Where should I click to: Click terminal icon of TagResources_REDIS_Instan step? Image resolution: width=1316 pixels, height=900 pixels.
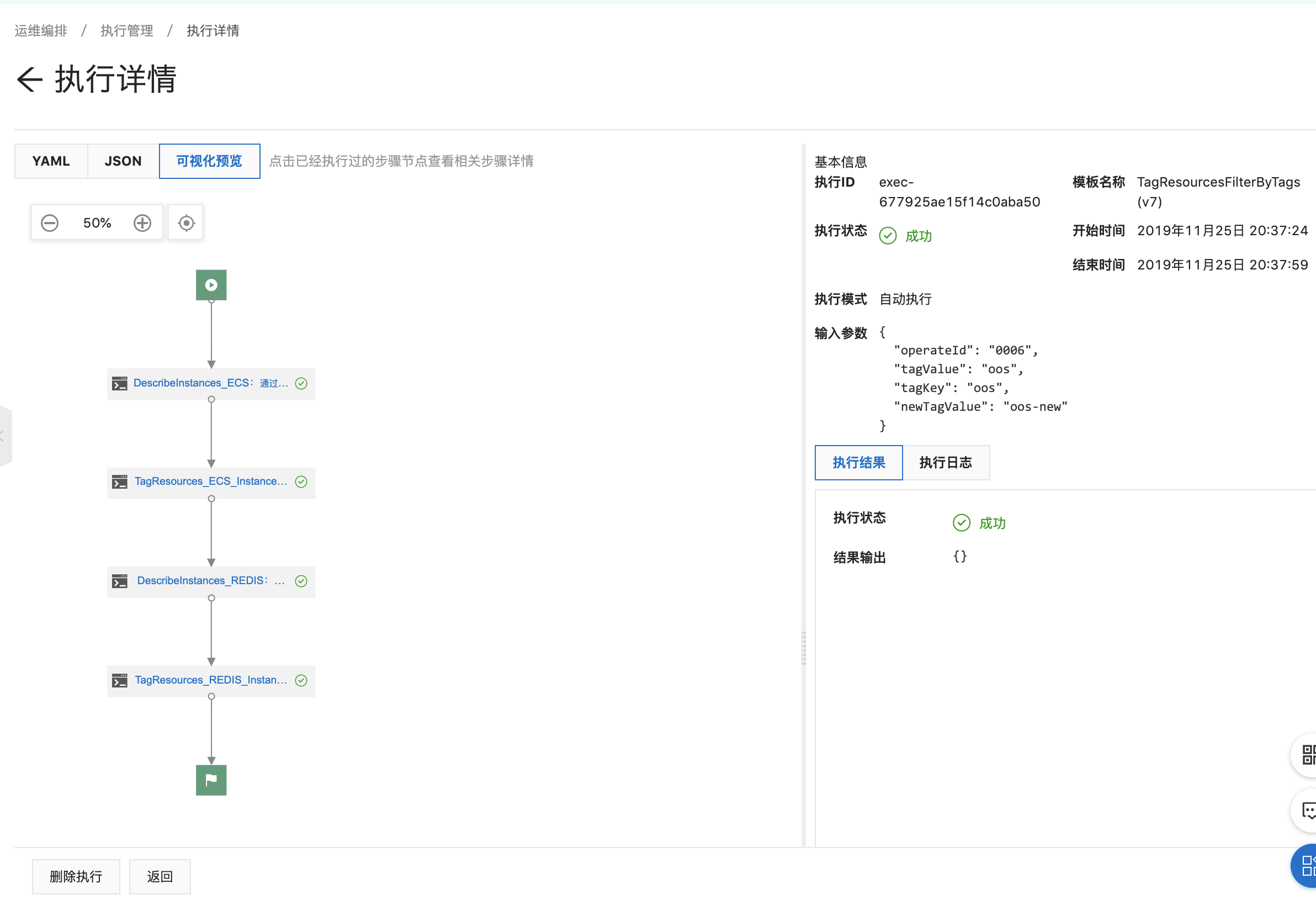[x=119, y=680]
